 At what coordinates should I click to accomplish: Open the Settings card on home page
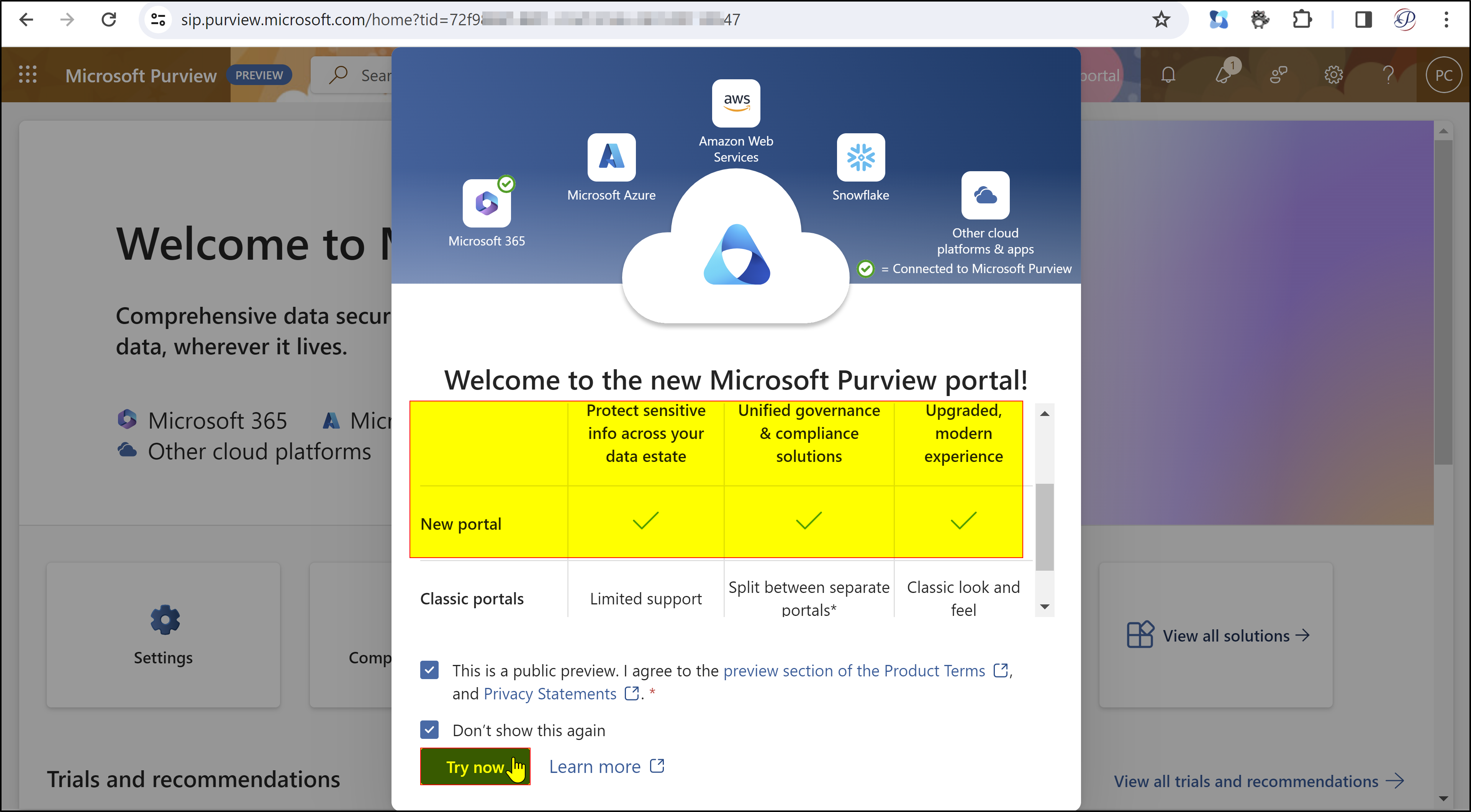tap(163, 635)
